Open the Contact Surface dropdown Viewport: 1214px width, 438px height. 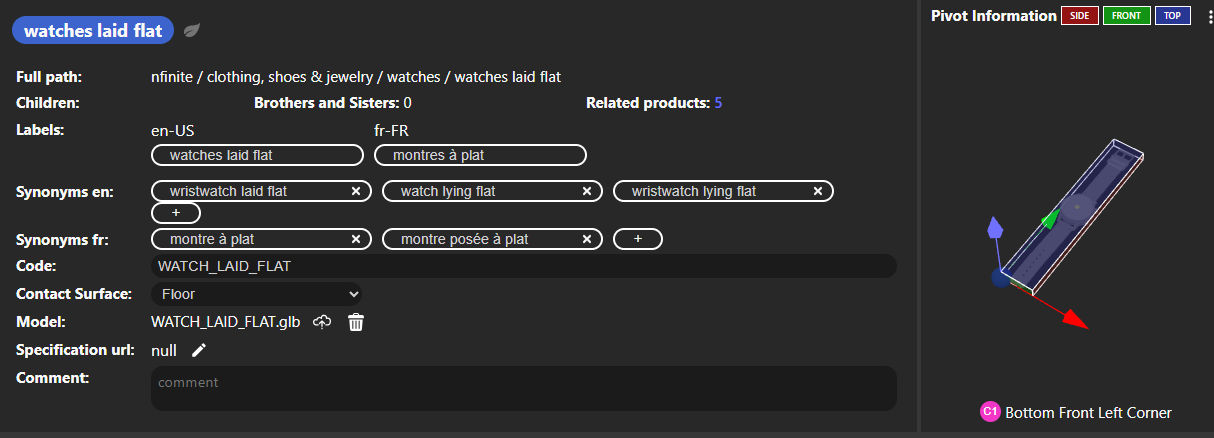click(x=257, y=294)
